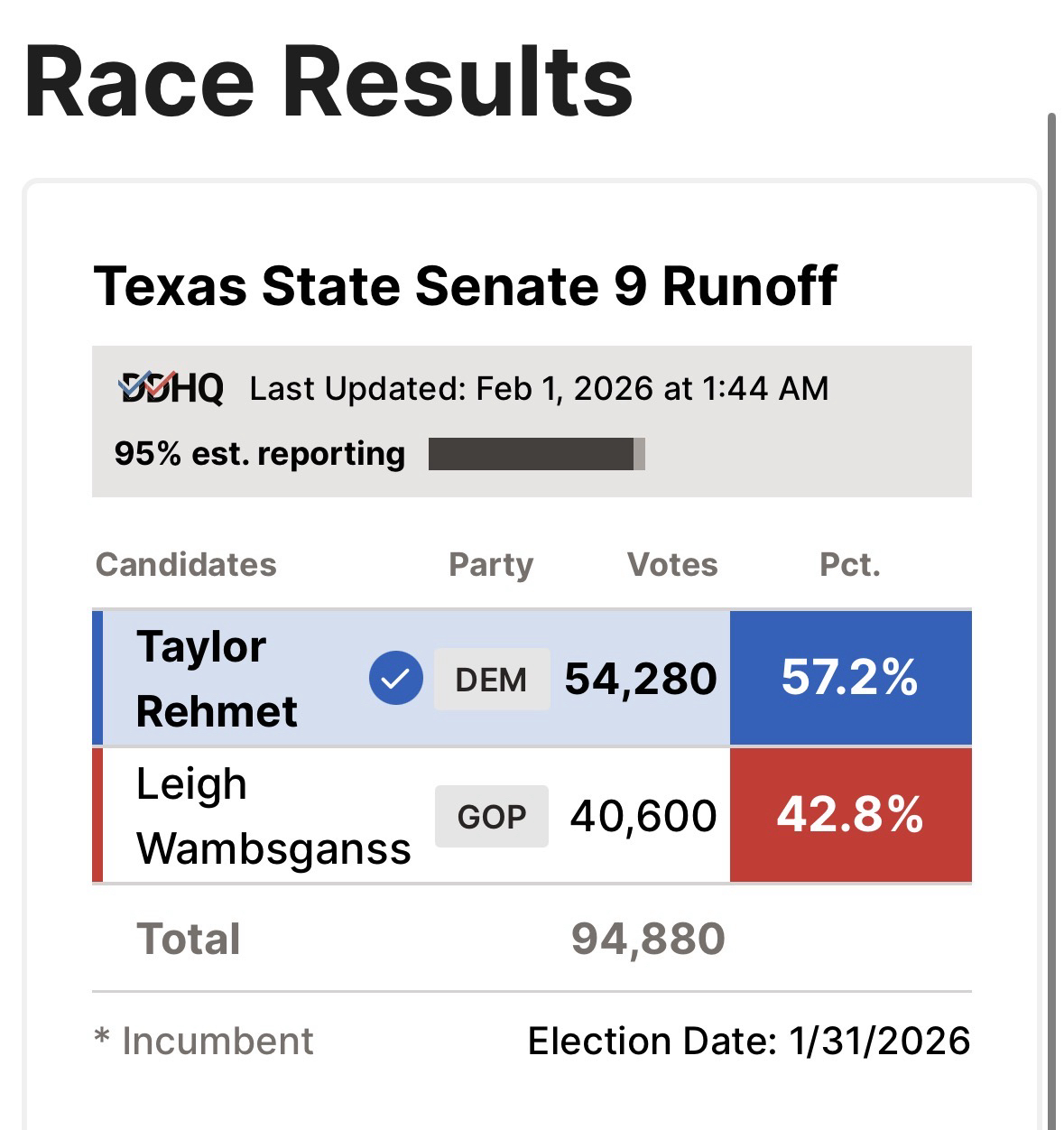Click candidate name Leigh Wambsganss
Image resolution: width=1064 pixels, height=1130 pixels.
coord(273,816)
